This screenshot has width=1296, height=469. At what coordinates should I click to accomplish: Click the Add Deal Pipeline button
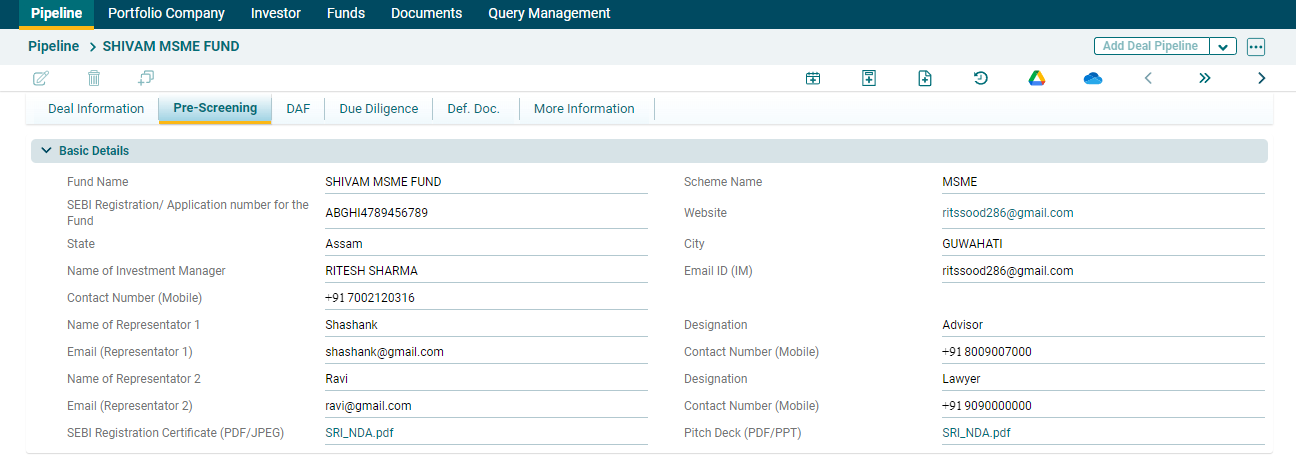(x=1150, y=47)
